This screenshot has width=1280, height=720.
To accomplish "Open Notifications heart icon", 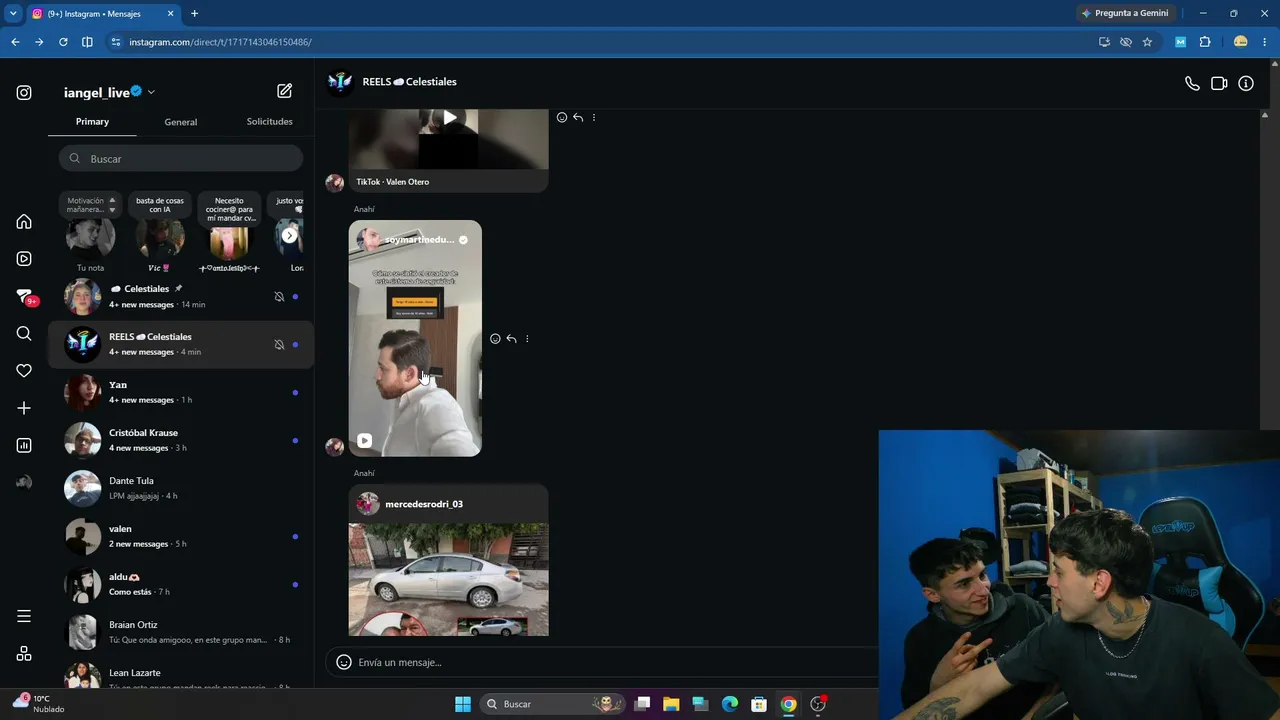I will (x=24, y=371).
